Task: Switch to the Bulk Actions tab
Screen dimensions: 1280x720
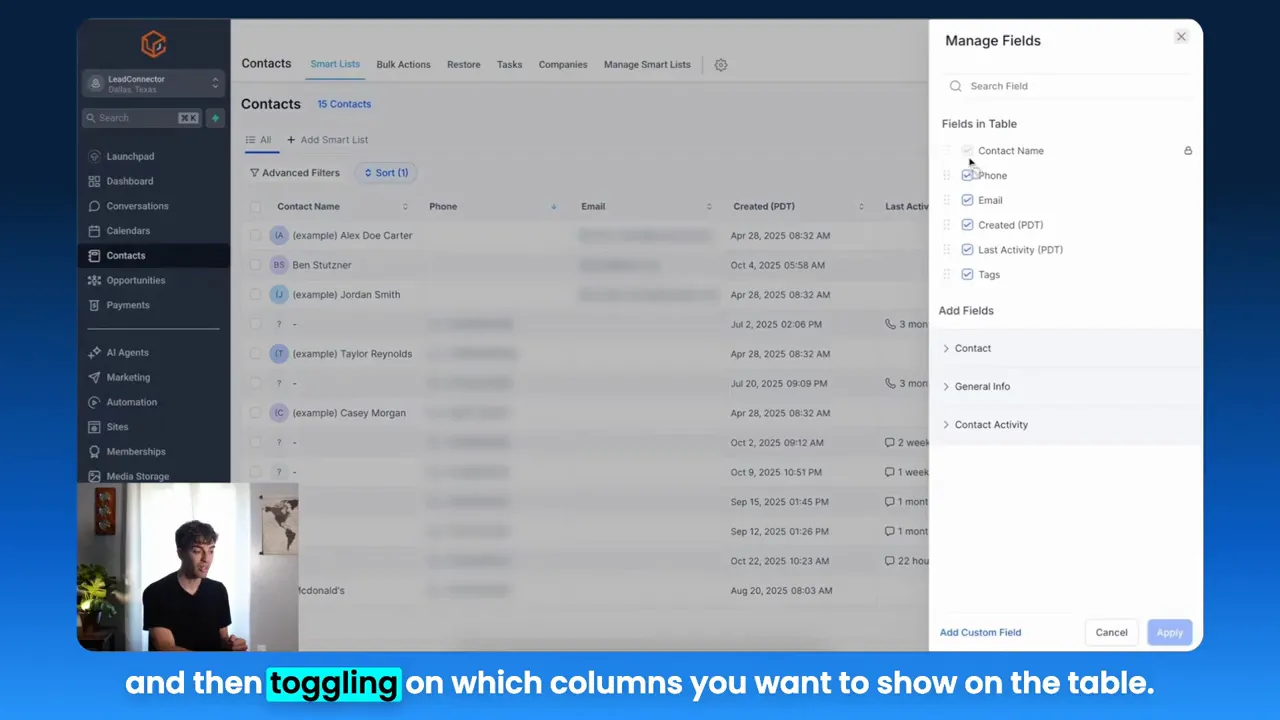Action: (x=403, y=64)
